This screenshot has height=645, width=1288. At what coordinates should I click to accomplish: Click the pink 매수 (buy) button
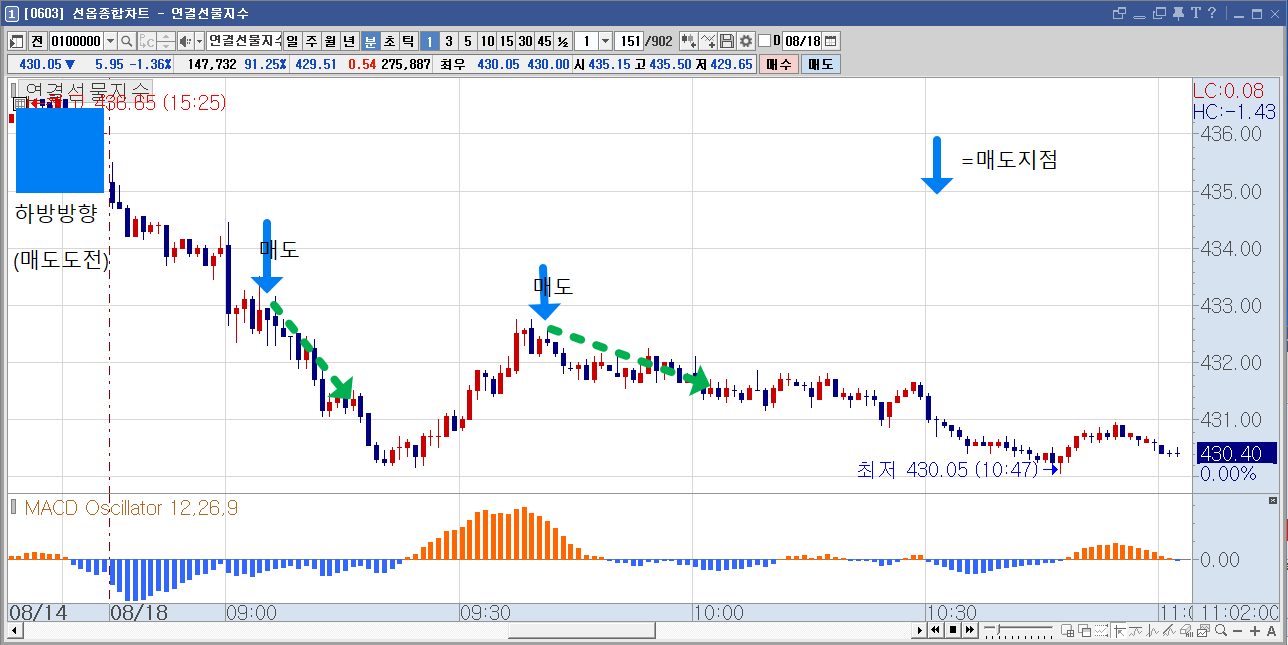point(779,64)
